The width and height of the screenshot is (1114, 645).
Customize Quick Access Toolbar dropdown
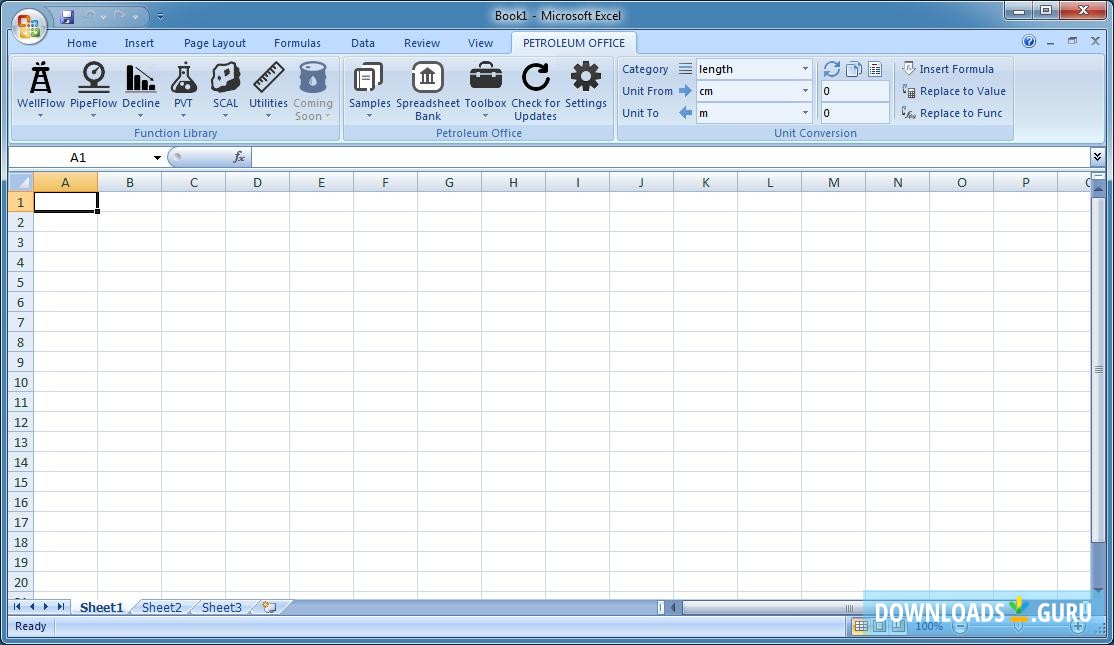(x=160, y=16)
